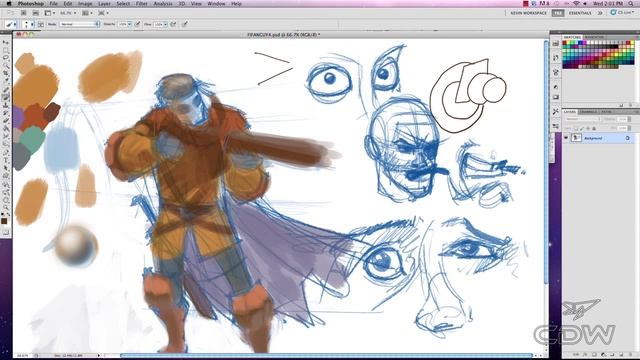The height and width of the screenshot is (360, 640).
Task: Select the Eyedropper tool
Action: point(6,81)
